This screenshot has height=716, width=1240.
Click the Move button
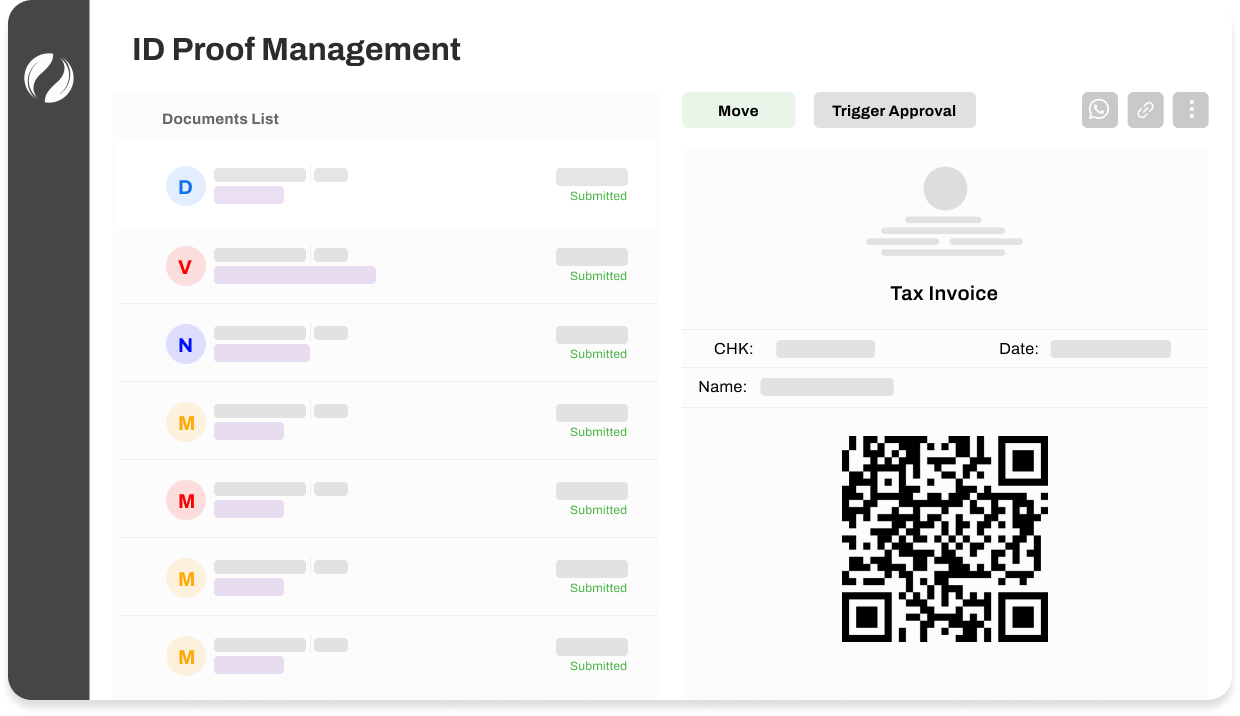tap(738, 110)
